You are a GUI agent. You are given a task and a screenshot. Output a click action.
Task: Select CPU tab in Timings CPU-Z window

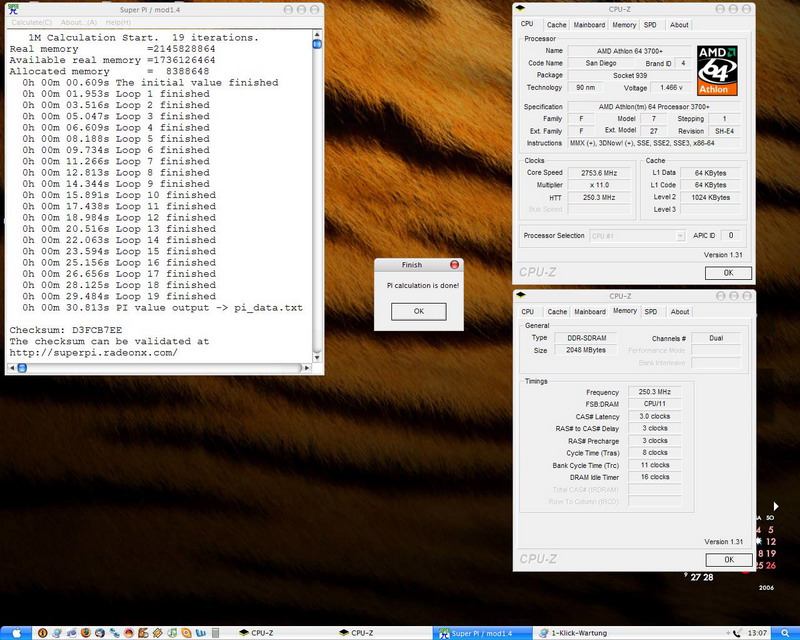[528, 311]
